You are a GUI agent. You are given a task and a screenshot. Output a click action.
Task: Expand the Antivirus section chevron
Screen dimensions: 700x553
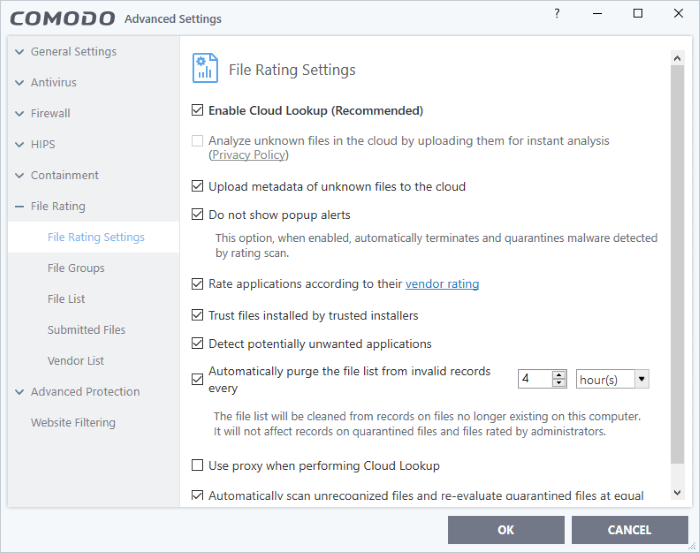click(19, 83)
